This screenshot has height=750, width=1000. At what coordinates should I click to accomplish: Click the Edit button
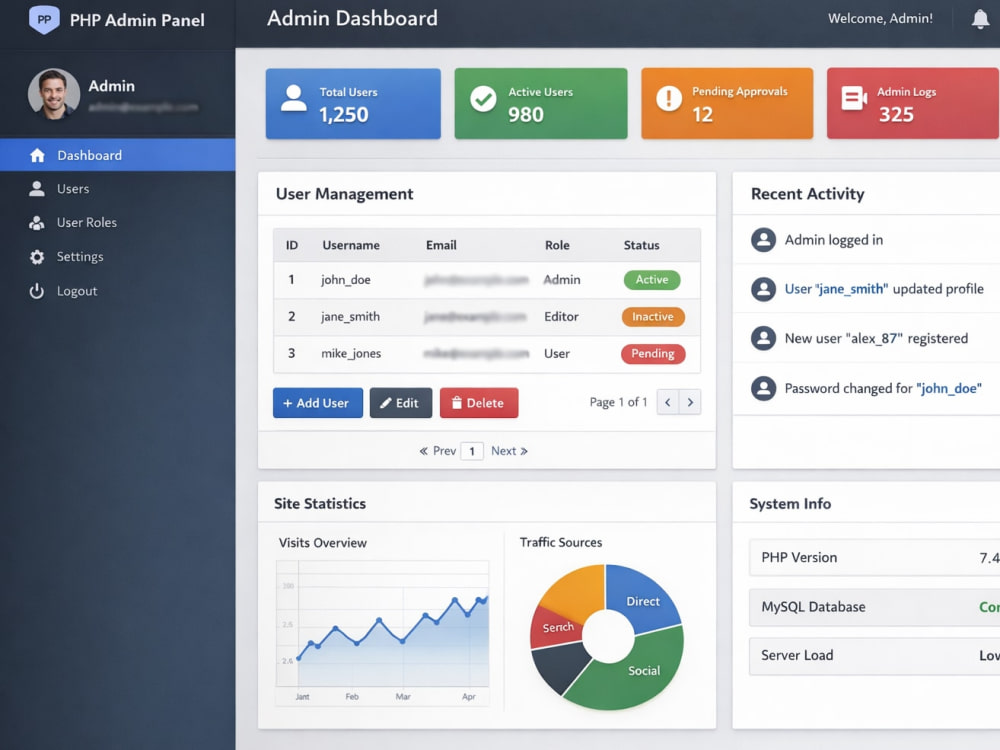click(401, 403)
